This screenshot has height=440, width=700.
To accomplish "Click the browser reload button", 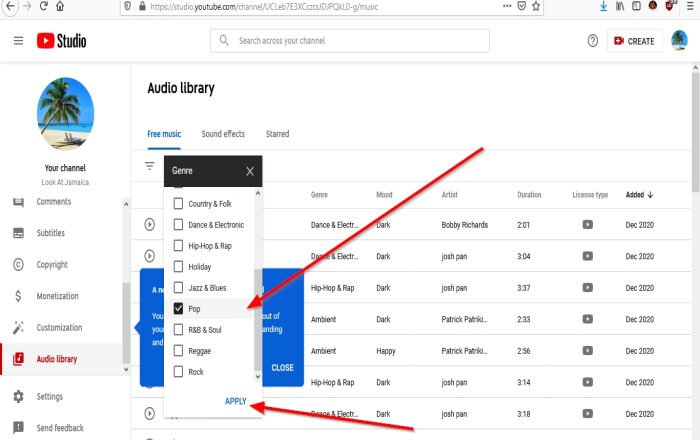I will coord(43,6).
